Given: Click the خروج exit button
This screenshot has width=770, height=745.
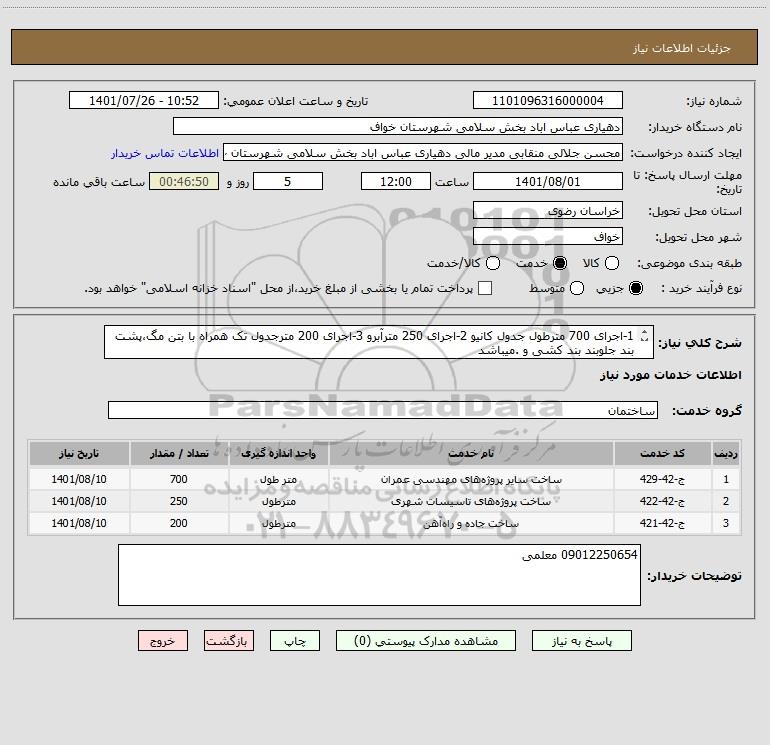Looking at the screenshot, I should [163, 641].
